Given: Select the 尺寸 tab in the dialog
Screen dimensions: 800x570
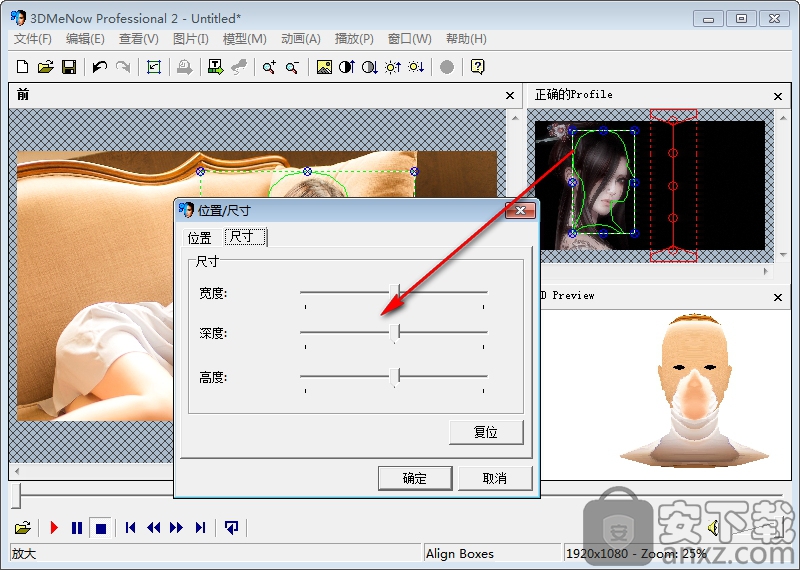Looking at the screenshot, I should point(245,237).
